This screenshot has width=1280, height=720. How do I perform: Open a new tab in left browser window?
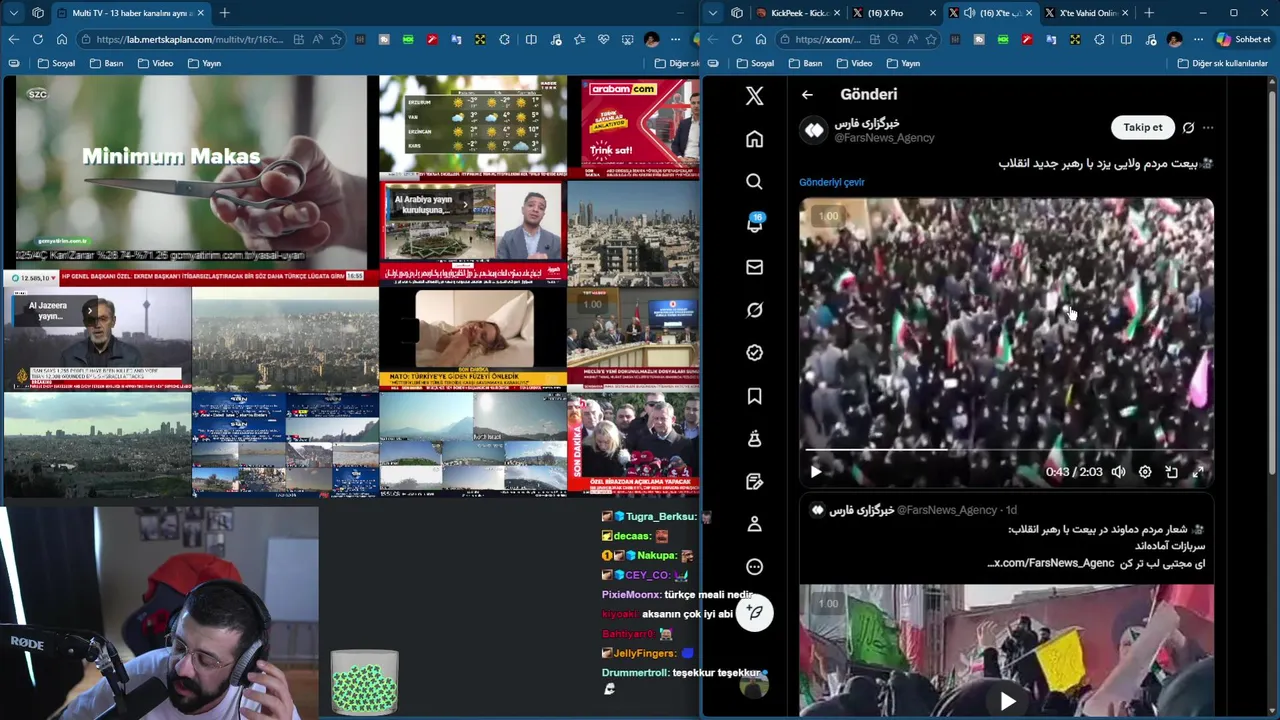click(x=224, y=13)
